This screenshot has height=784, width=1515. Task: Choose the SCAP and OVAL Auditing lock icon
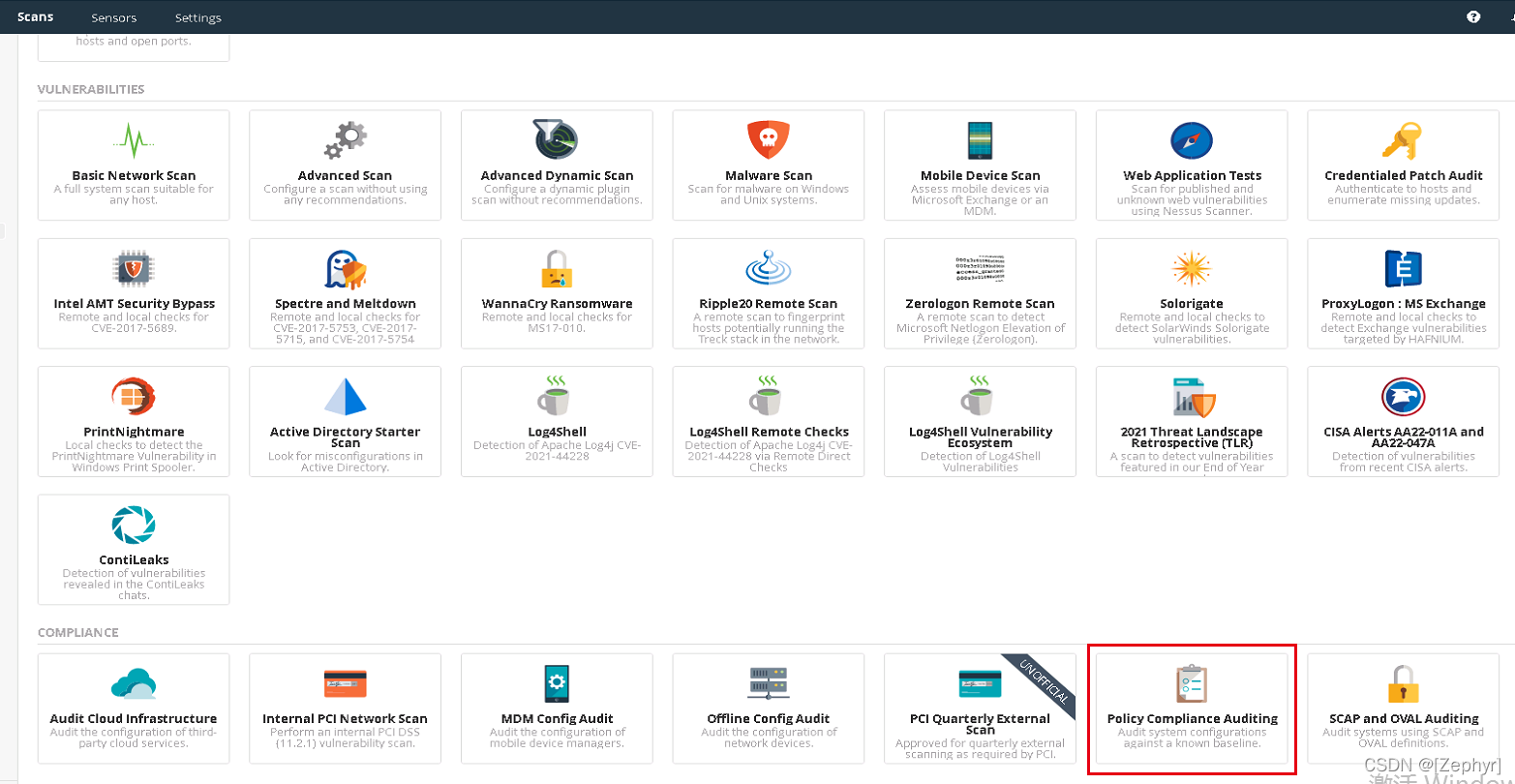[x=1403, y=683]
